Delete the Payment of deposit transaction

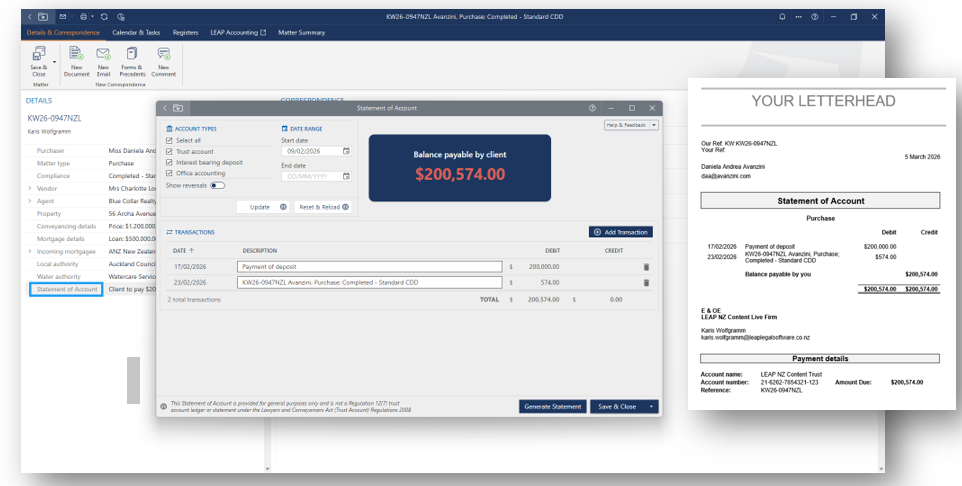pyautogui.click(x=646, y=267)
